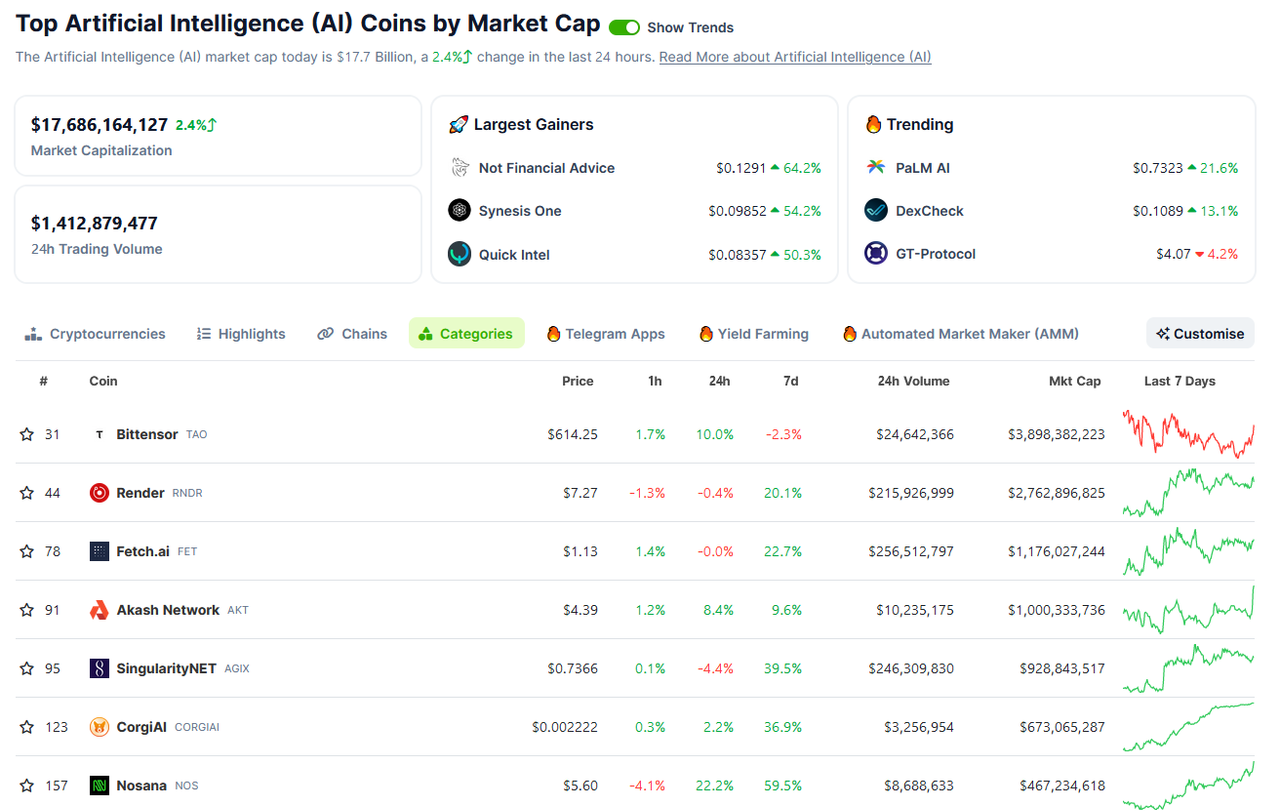Click the Customise button
The image size is (1280, 811).
tap(1200, 334)
